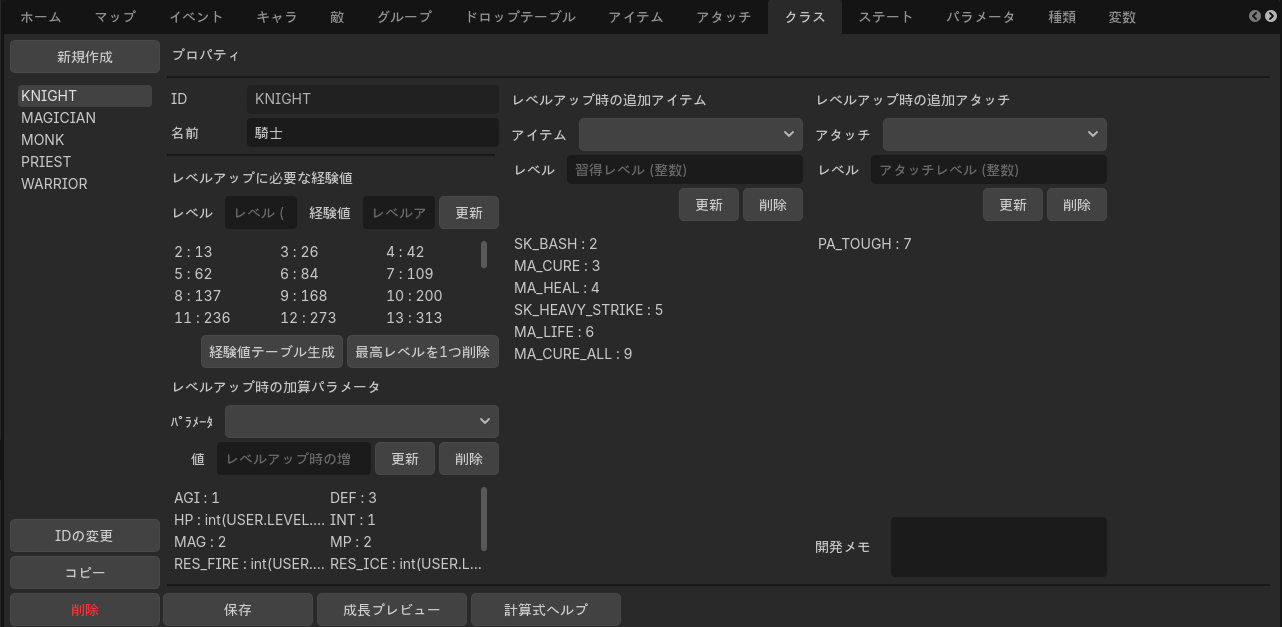Focus the experience レベル input field
The image size is (1282, 627).
(x=261, y=213)
